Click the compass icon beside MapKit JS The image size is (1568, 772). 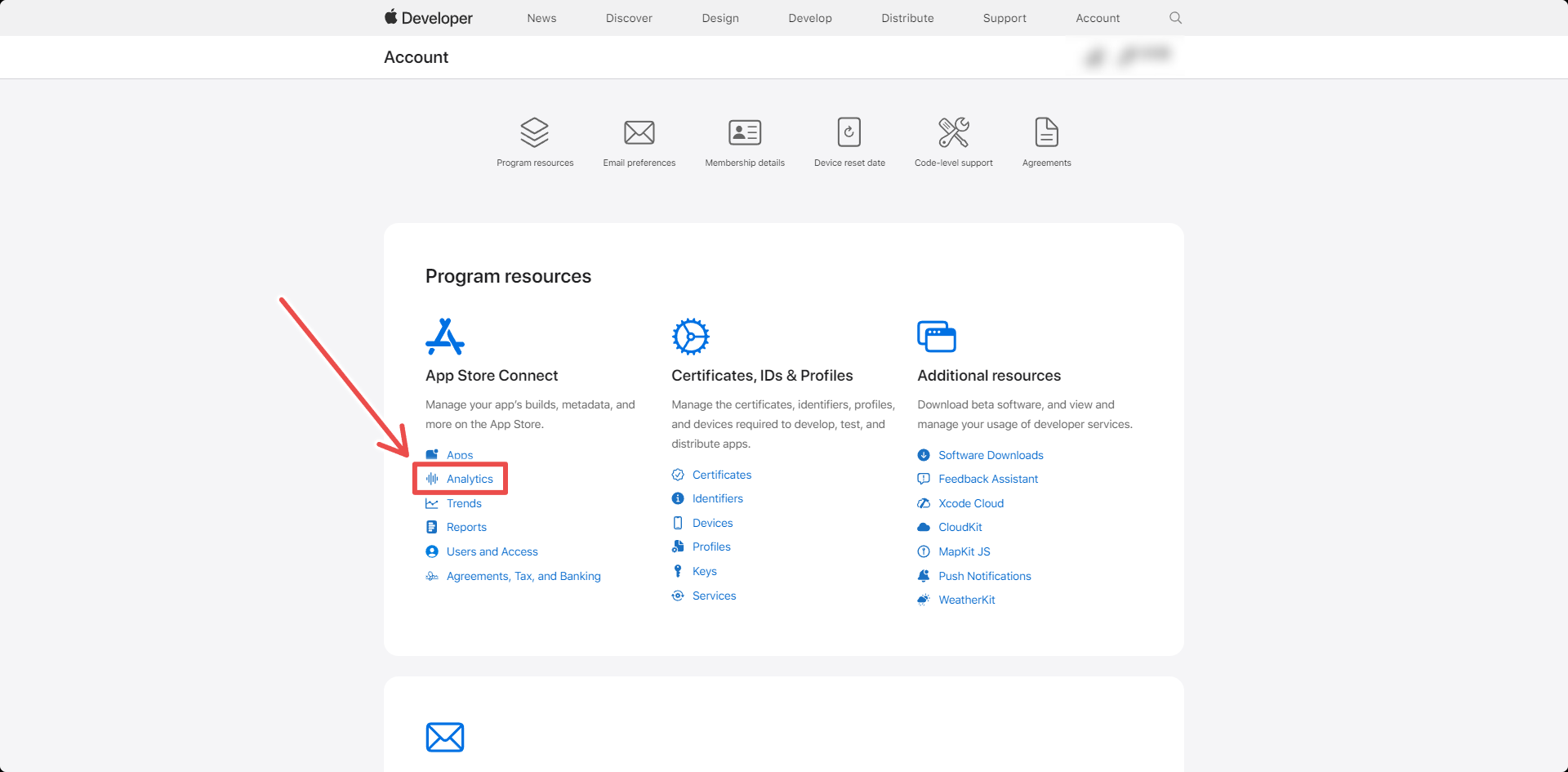click(924, 551)
